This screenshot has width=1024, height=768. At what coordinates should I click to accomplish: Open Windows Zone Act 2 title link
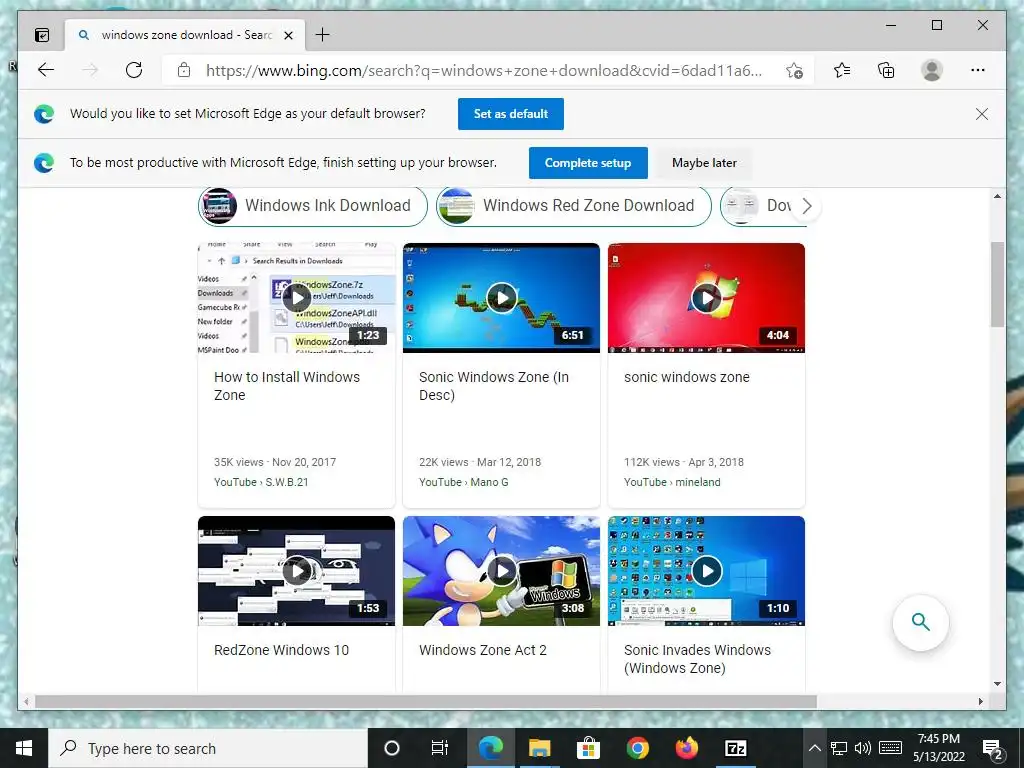coord(483,650)
